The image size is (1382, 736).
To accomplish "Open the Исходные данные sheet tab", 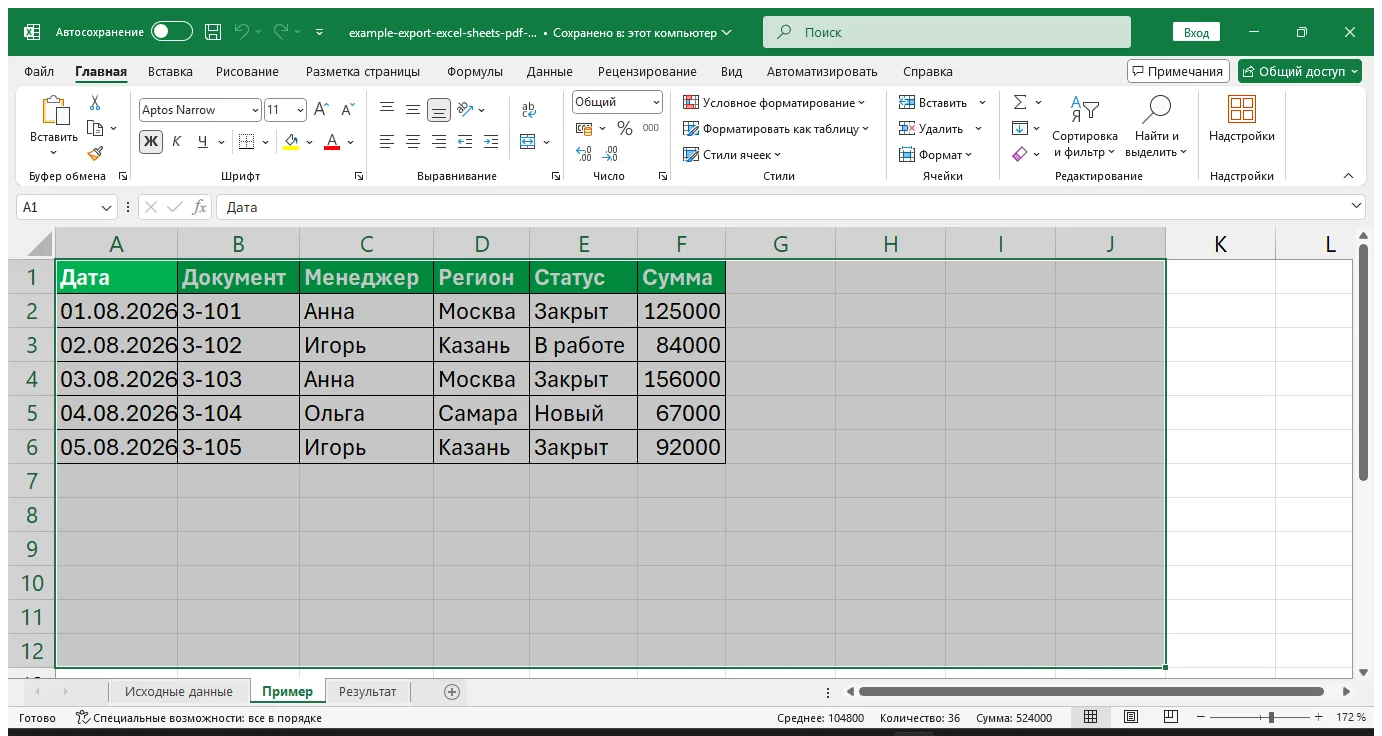I will coord(178,691).
